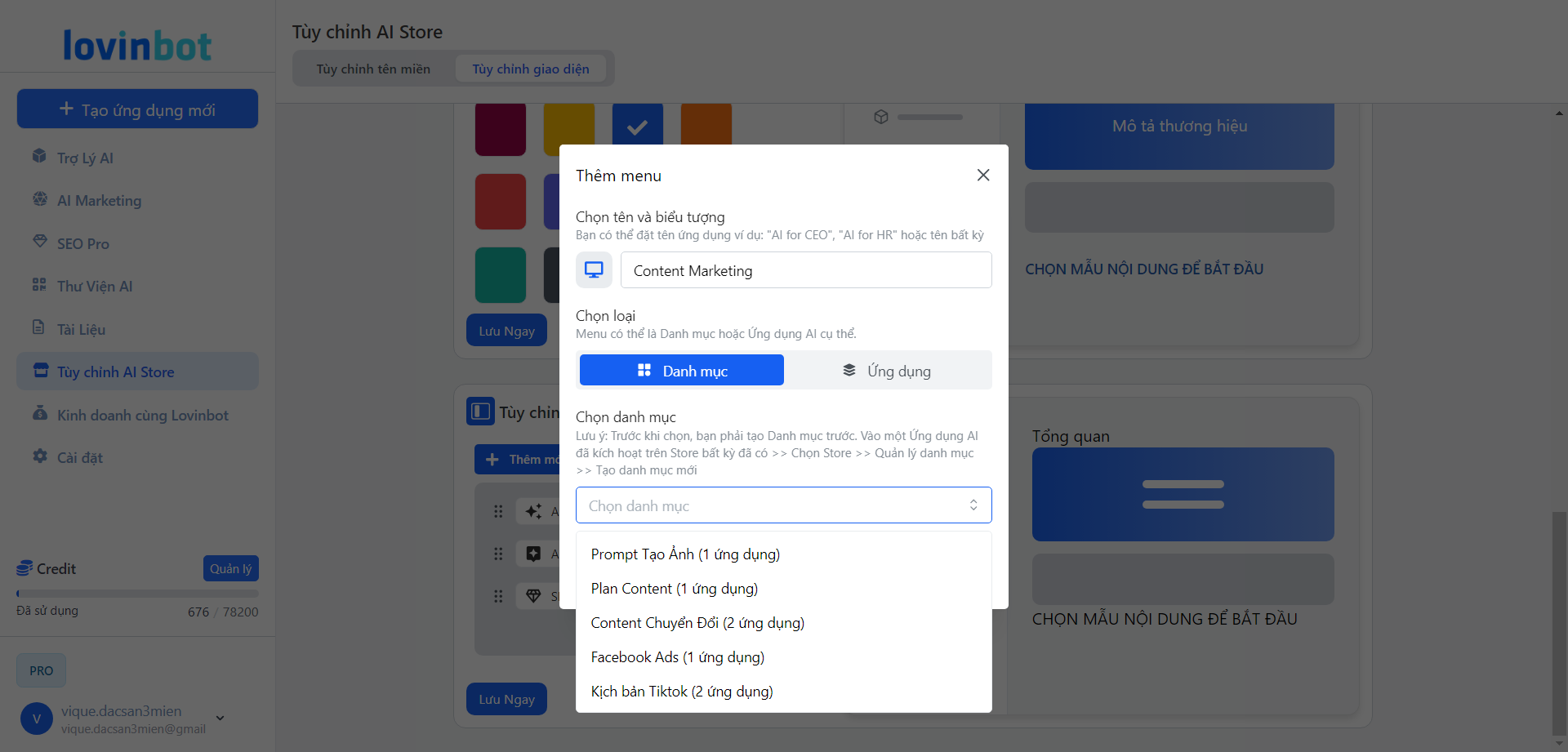Click the Thư Viện AI grid icon
The width and height of the screenshot is (1568, 752).
[39, 285]
